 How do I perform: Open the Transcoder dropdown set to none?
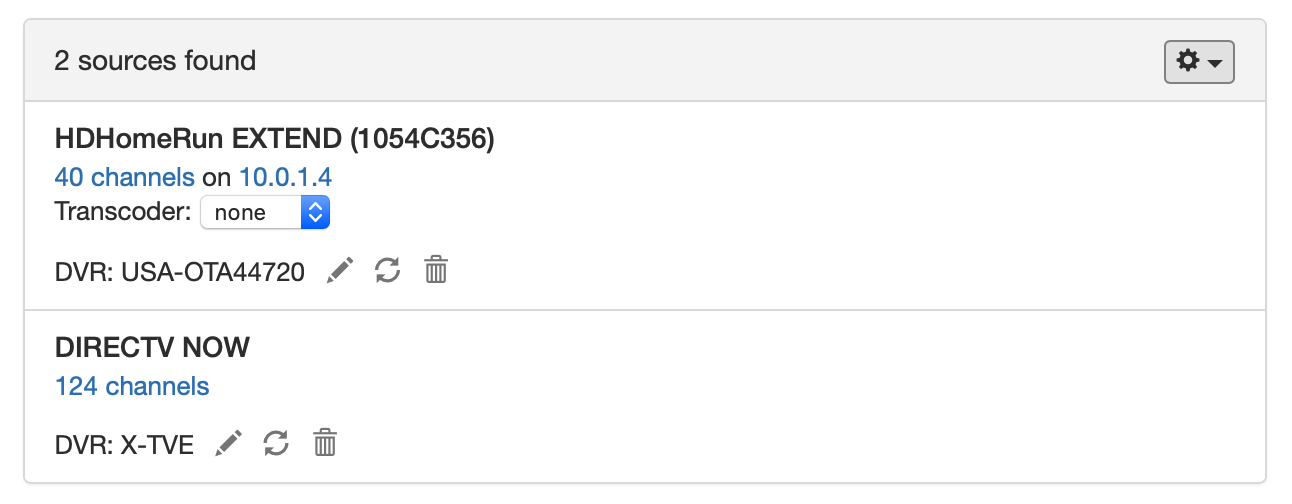click(x=252, y=212)
